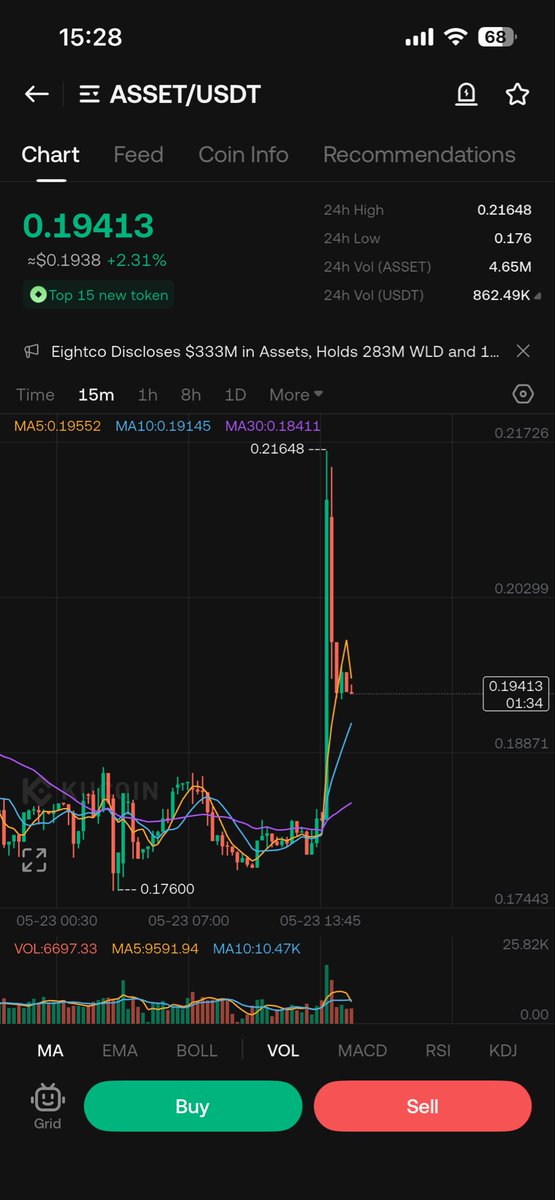Image resolution: width=555 pixels, height=1200 pixels.
Task: Toggle the MACD sub-indicator
Action: coord(362,1051)
